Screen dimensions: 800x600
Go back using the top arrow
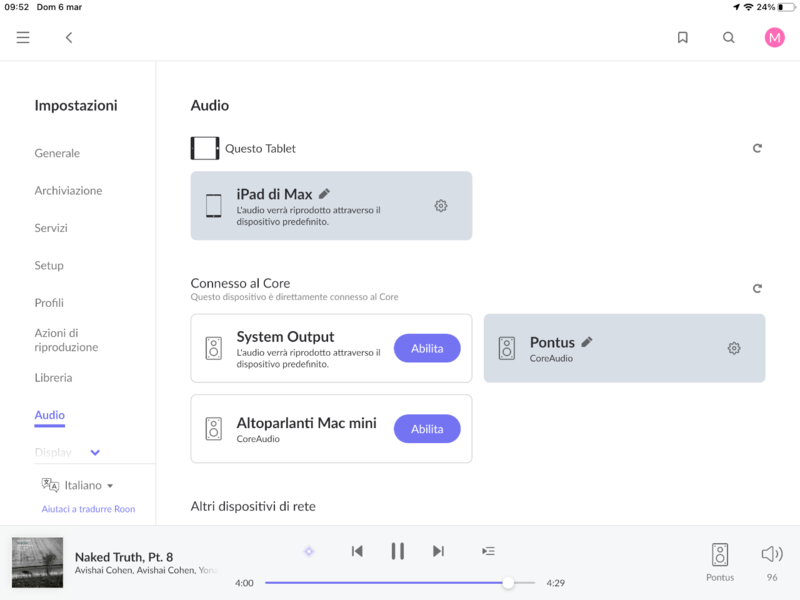tap(69, 38)
